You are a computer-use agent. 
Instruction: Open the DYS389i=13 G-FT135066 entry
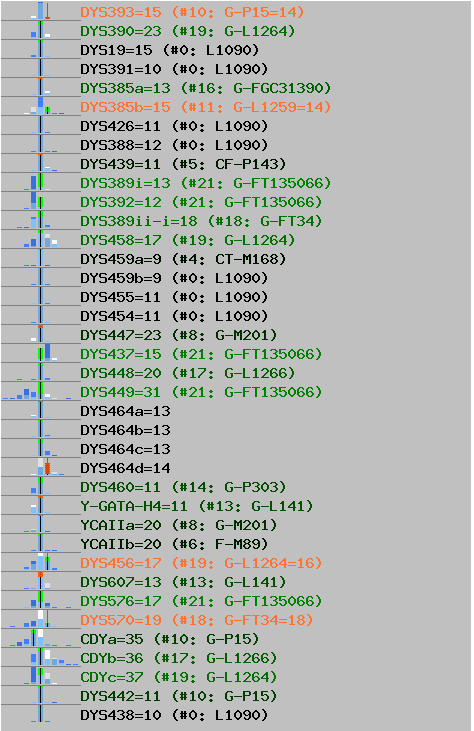206,183
